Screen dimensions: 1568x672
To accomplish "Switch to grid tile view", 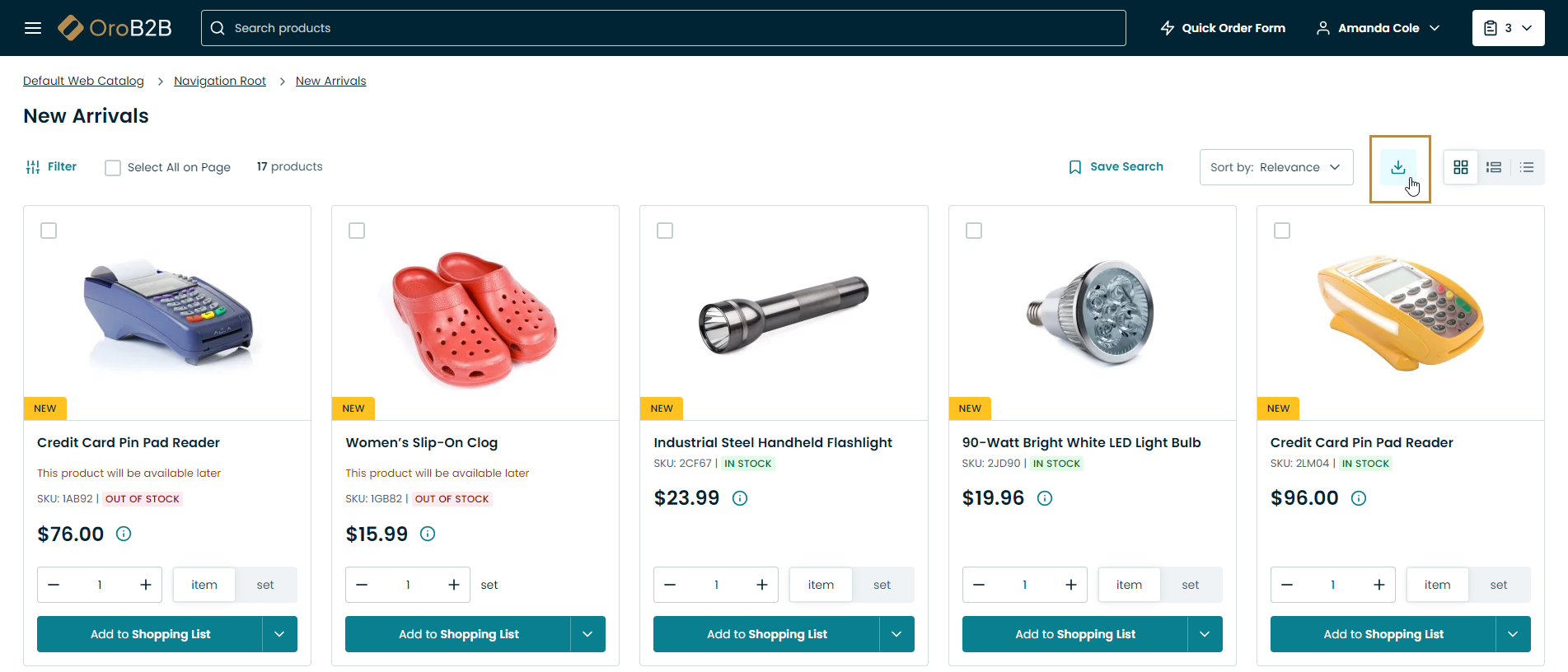I will (1461, 167).
